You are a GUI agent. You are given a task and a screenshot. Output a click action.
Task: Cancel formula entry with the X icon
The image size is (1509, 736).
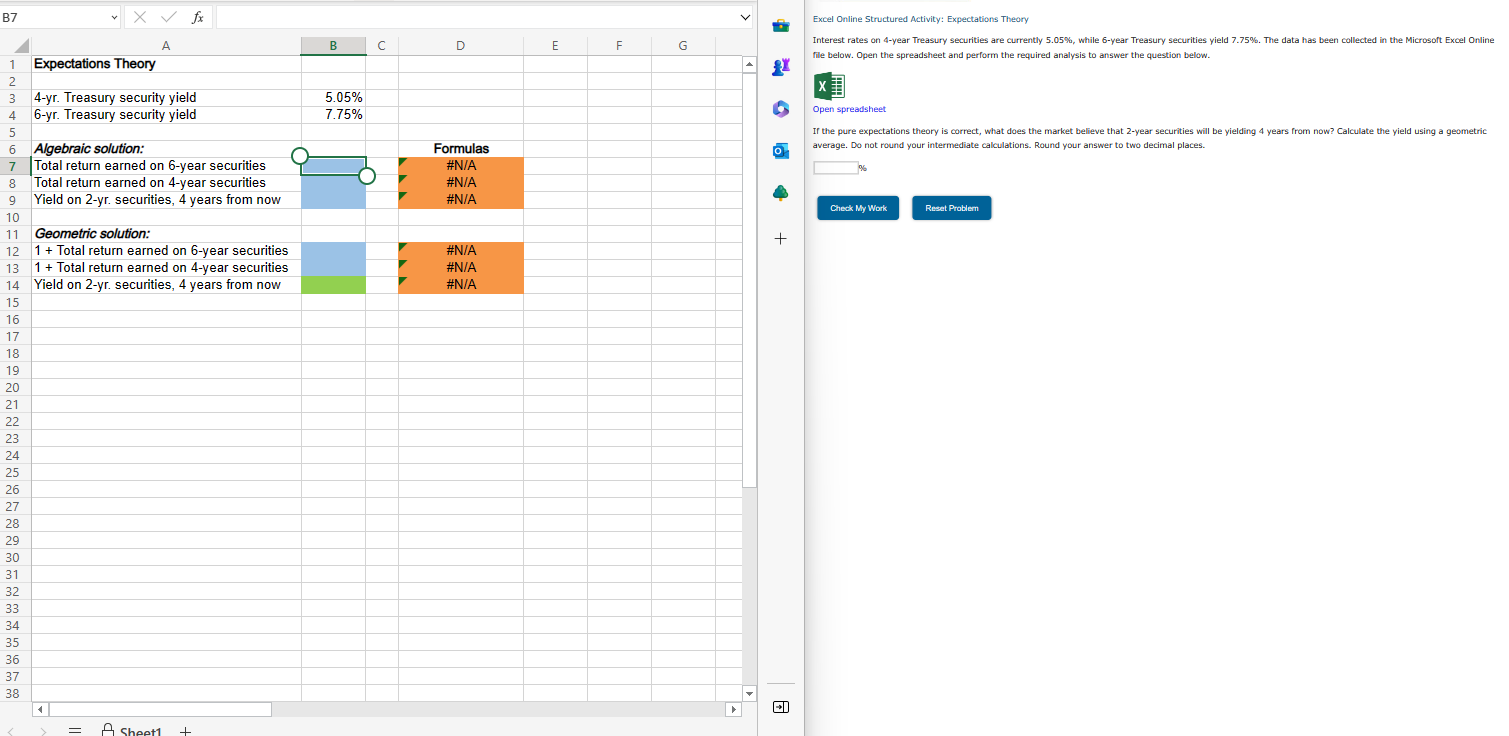tap(142, 17)
